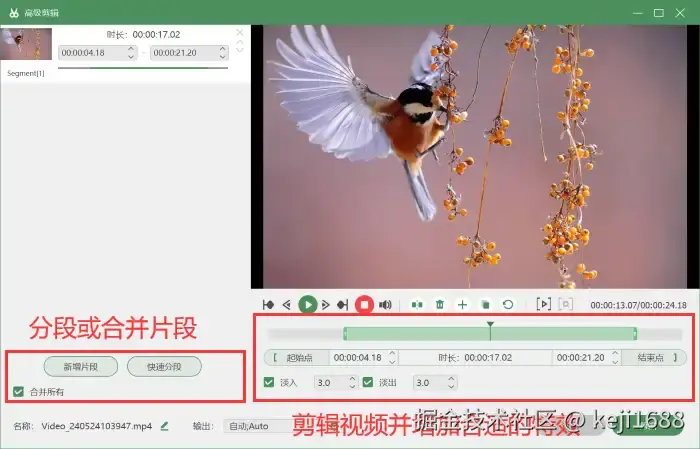
Task: Click the app logo in title bar
Action: click(x=14, y=13)
